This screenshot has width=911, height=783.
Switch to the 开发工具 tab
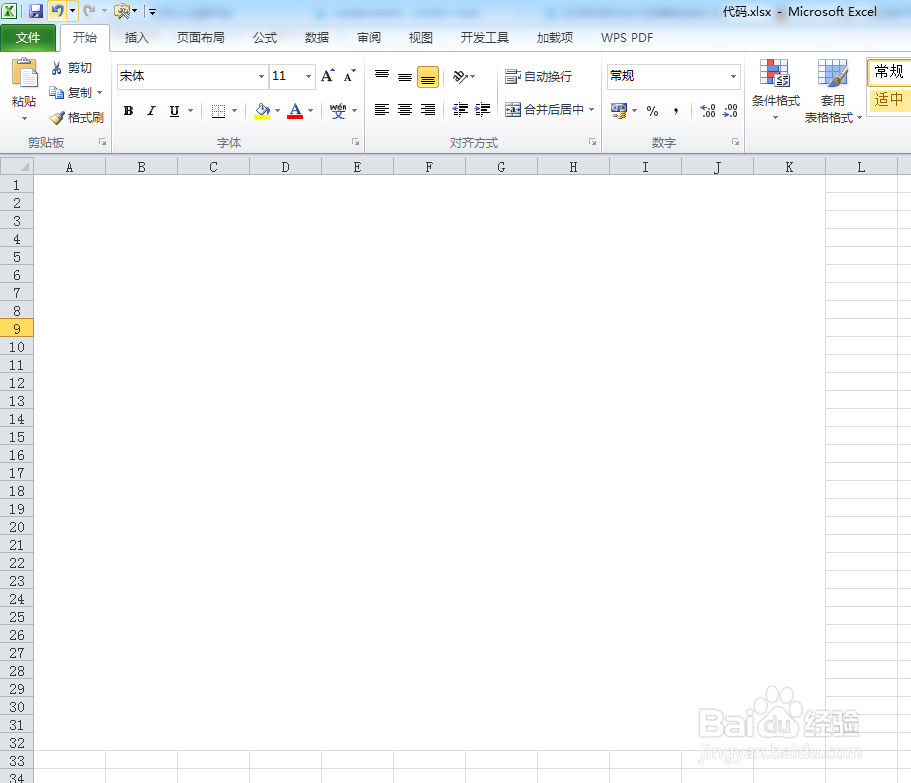click(x=485, y=38)
